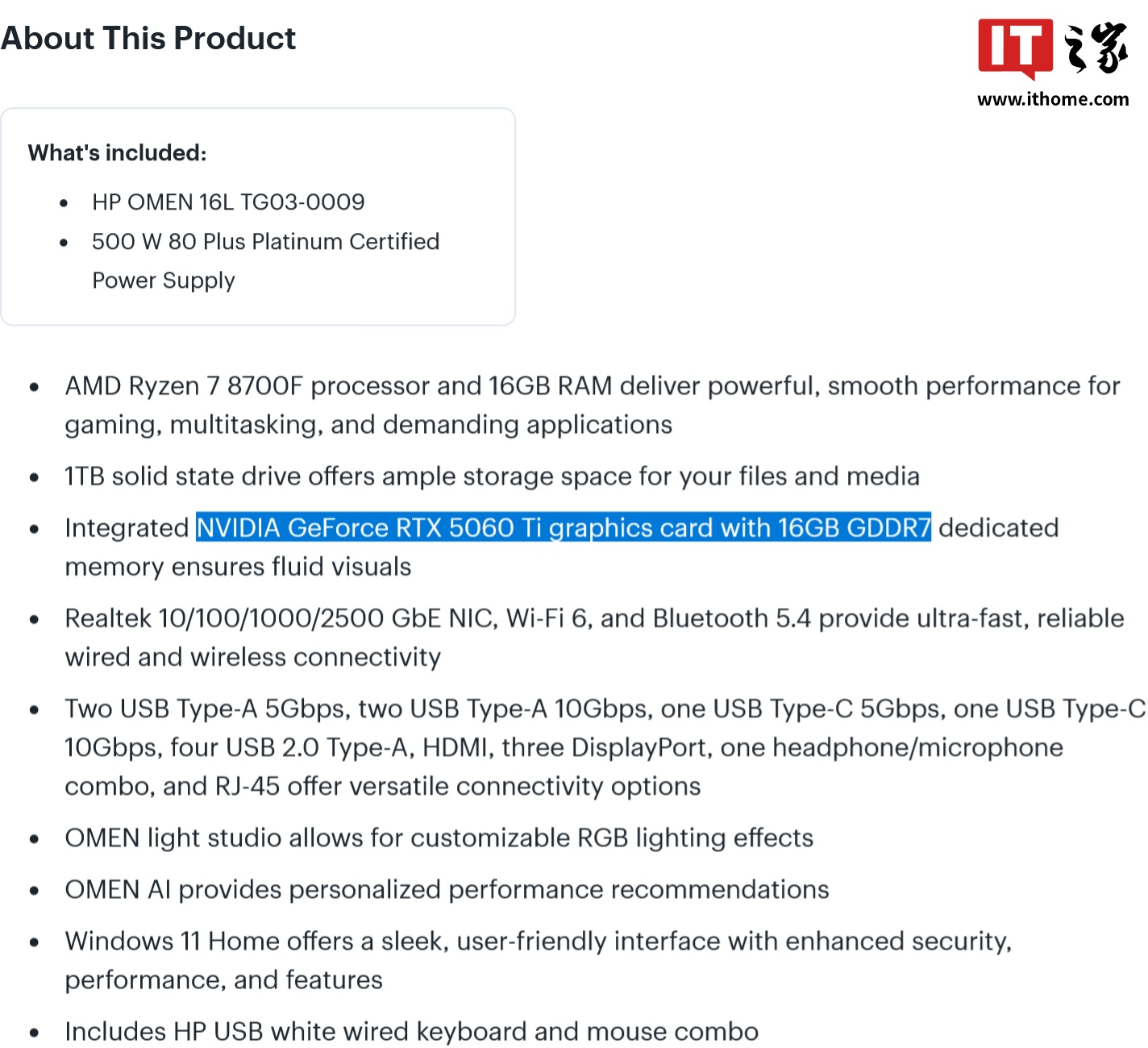
Task: Click the memory ensures fluid visuals line
Action: (238, 567)
